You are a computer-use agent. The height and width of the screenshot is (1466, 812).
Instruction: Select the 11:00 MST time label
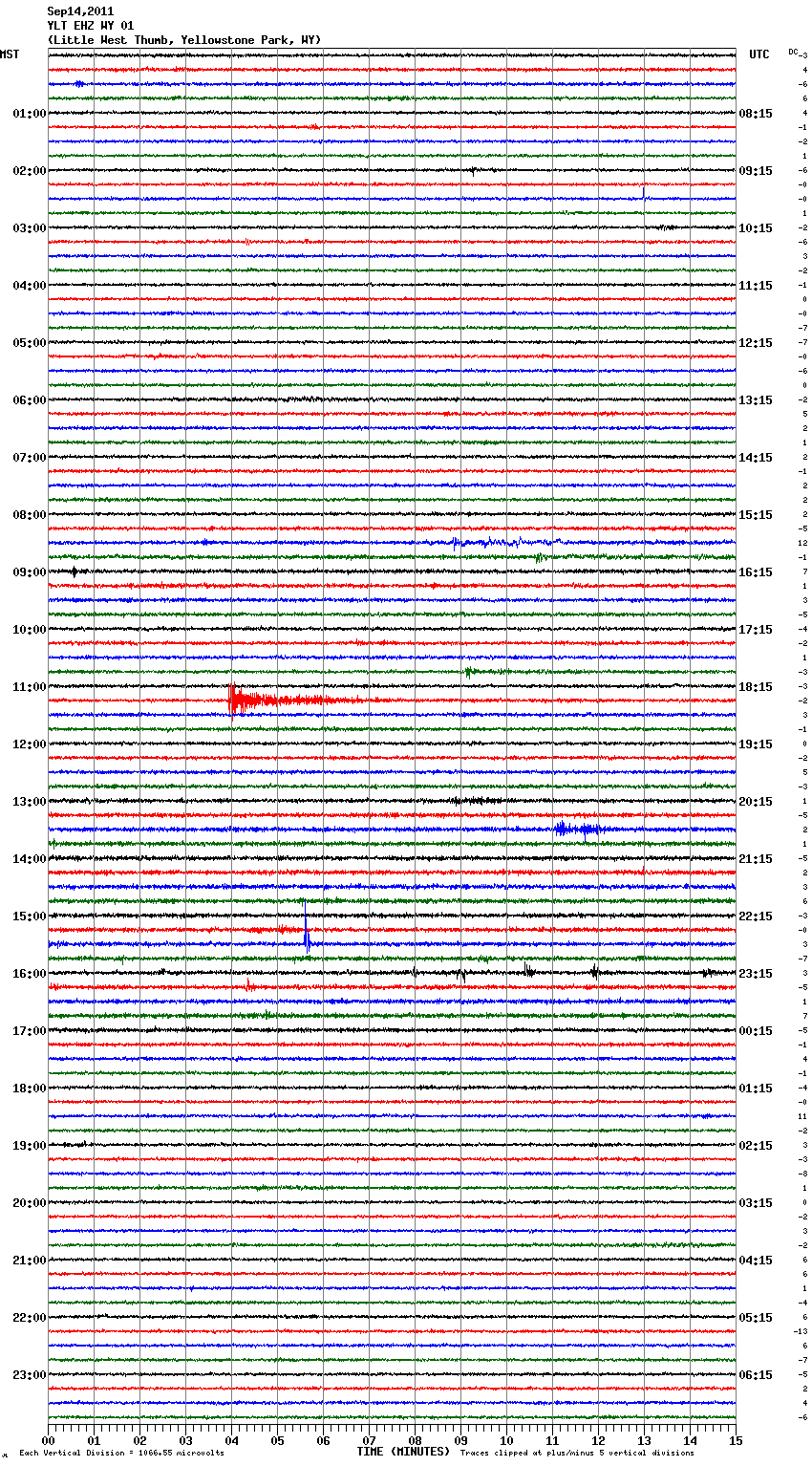click(30, 687)
